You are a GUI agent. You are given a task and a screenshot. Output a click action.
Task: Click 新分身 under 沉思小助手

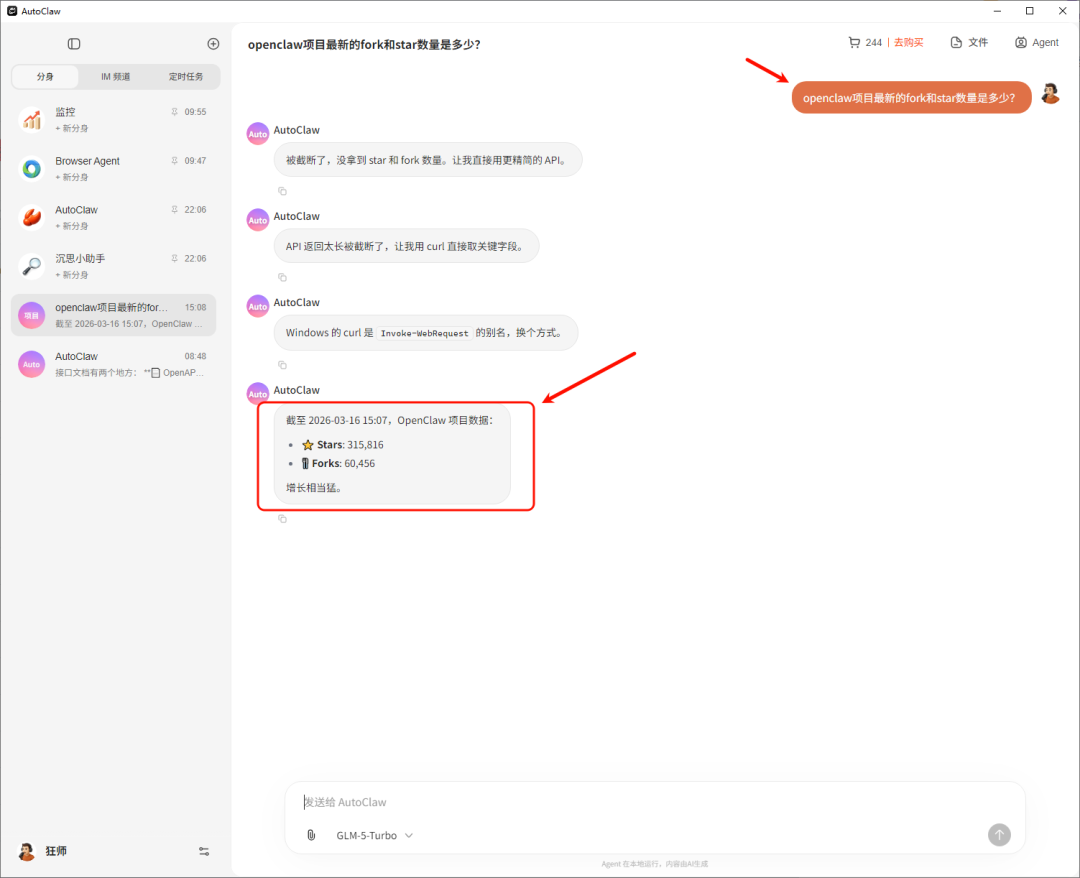click(72, 275)
